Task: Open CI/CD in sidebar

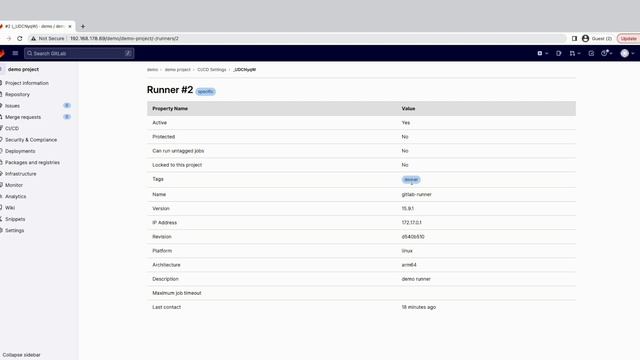Action: pos(12,128)
